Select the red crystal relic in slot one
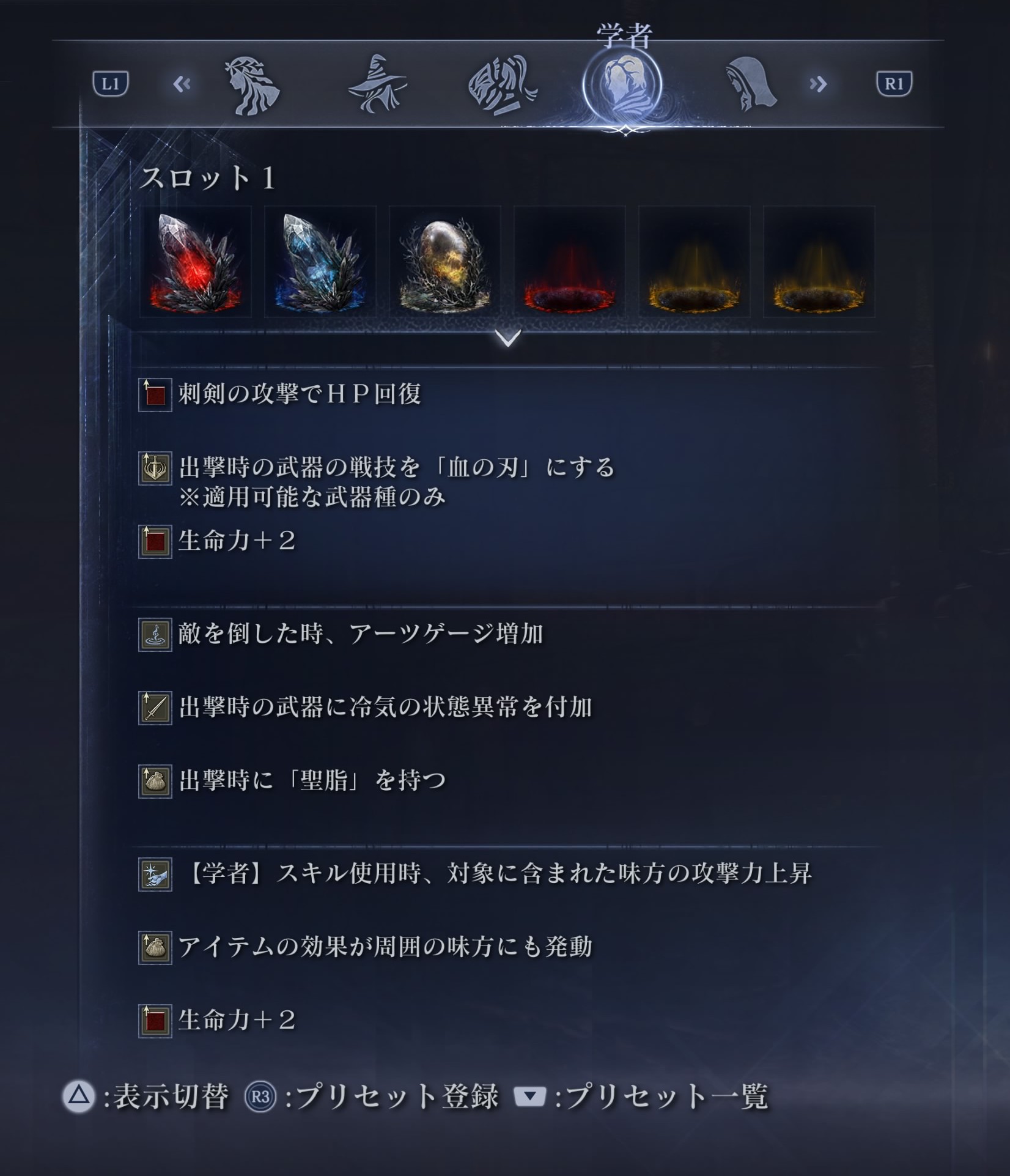Viewport: 1010px width, 1176px height. pyautogui.click(x=196, y=262)
